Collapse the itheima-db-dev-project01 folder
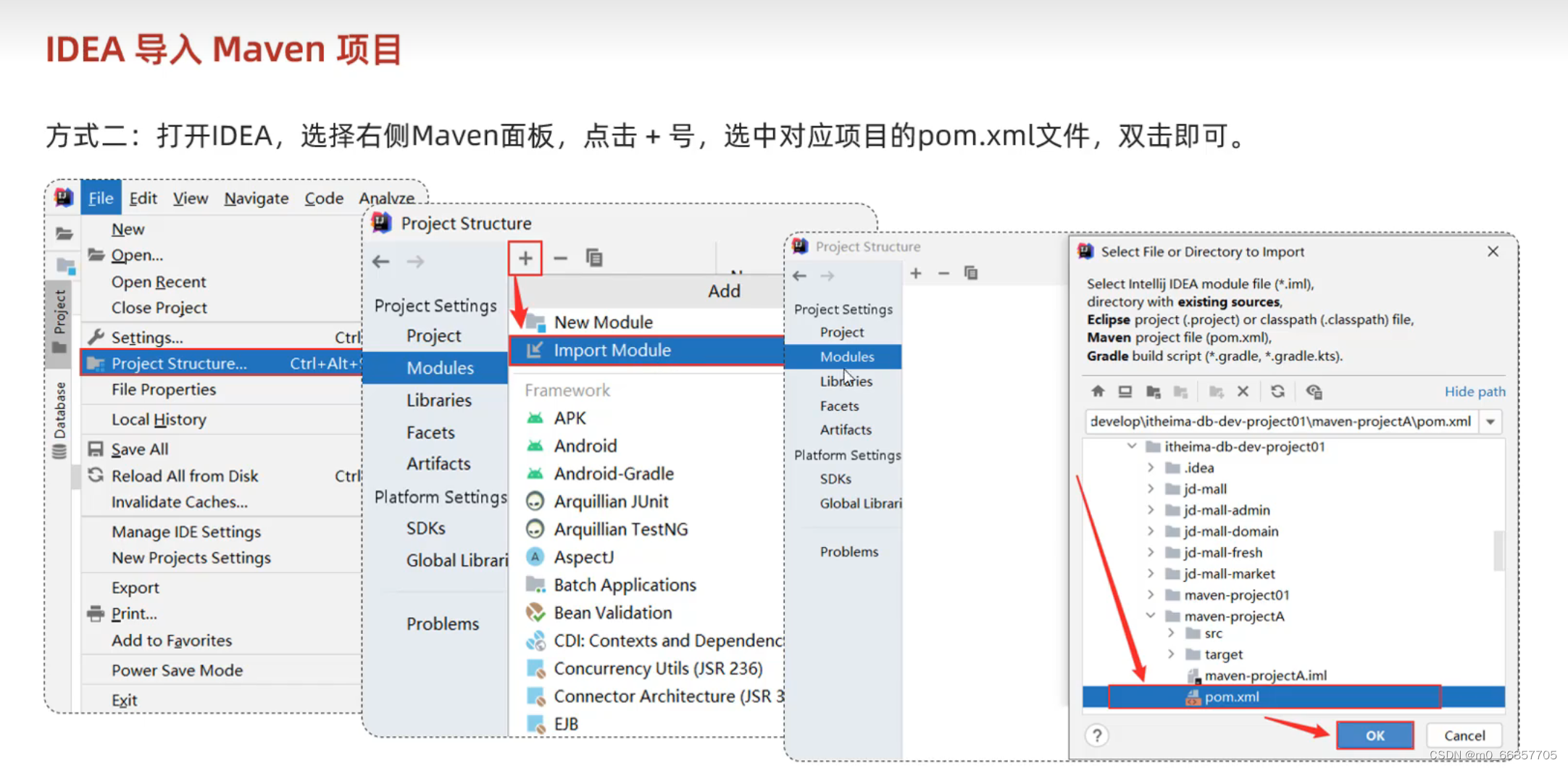Image resolution: width=1568 pixels, height=768 pixels. pos(1133,446)
